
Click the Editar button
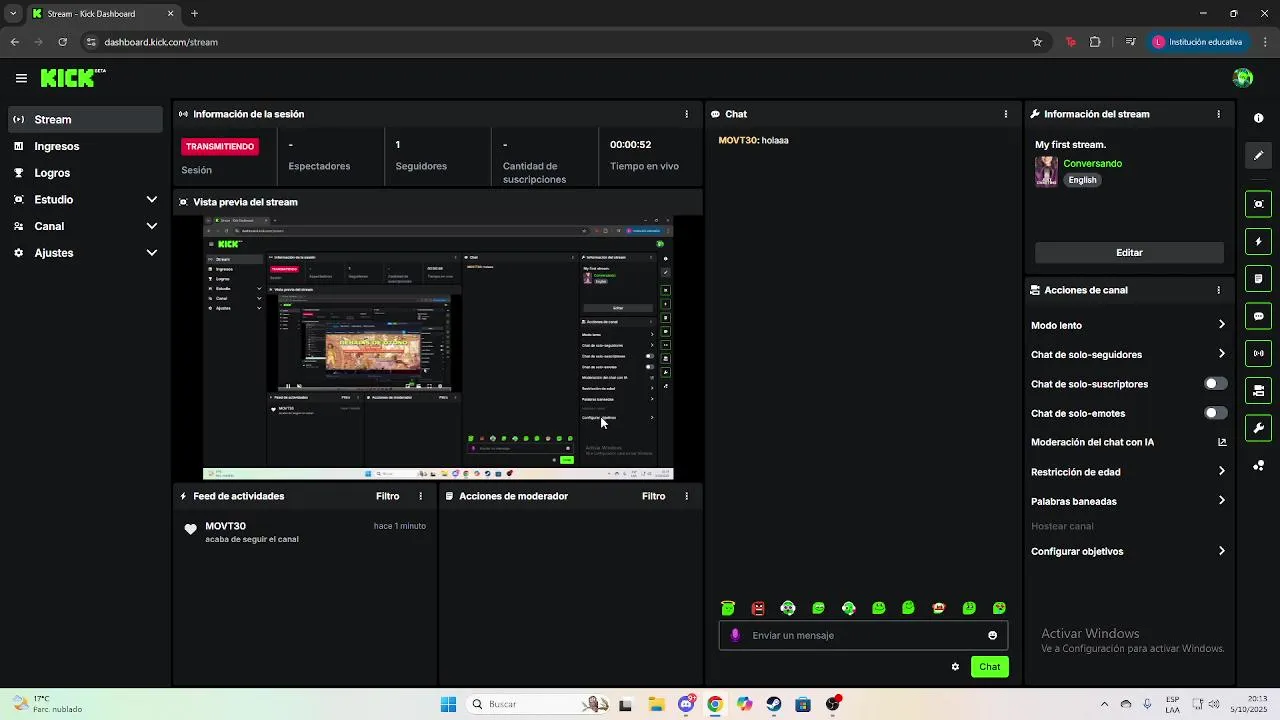[x=1129, y=253]
